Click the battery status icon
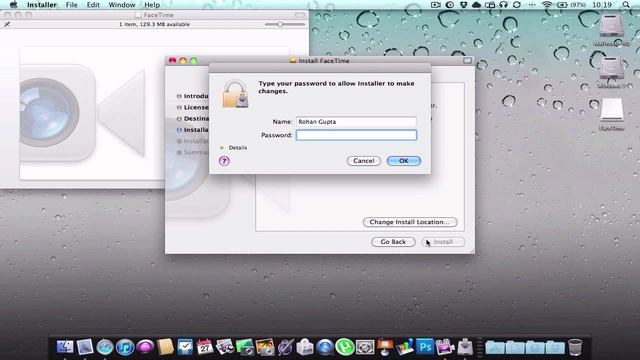Viewport: 640px width, 360px height. (x=562, y=5)
